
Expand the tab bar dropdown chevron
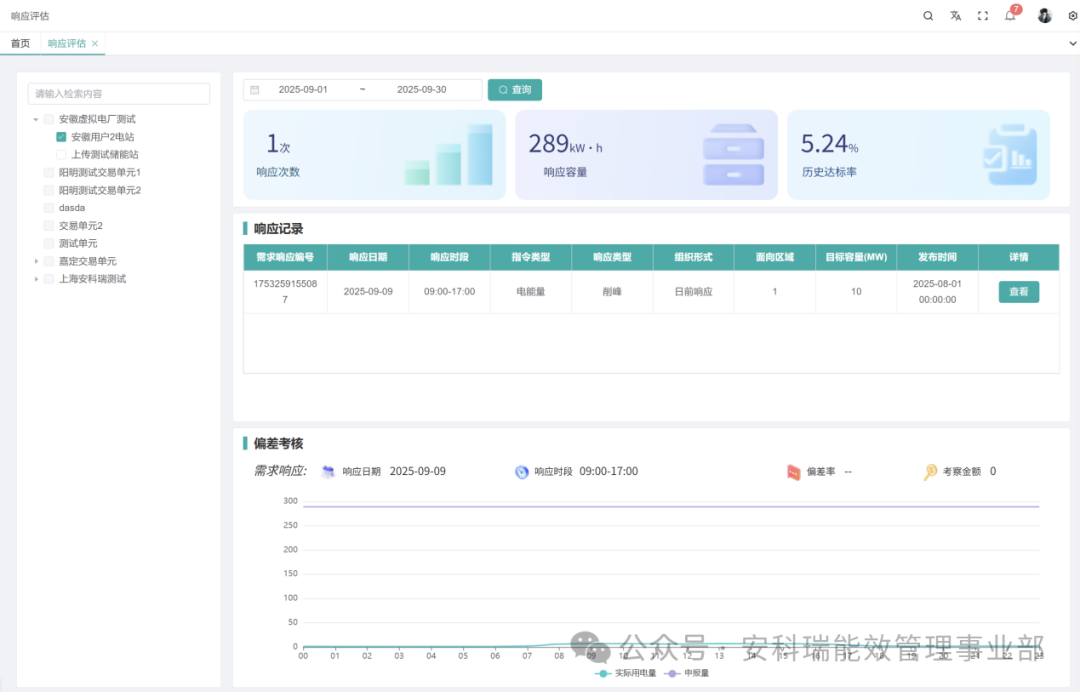click(1073, 44)
